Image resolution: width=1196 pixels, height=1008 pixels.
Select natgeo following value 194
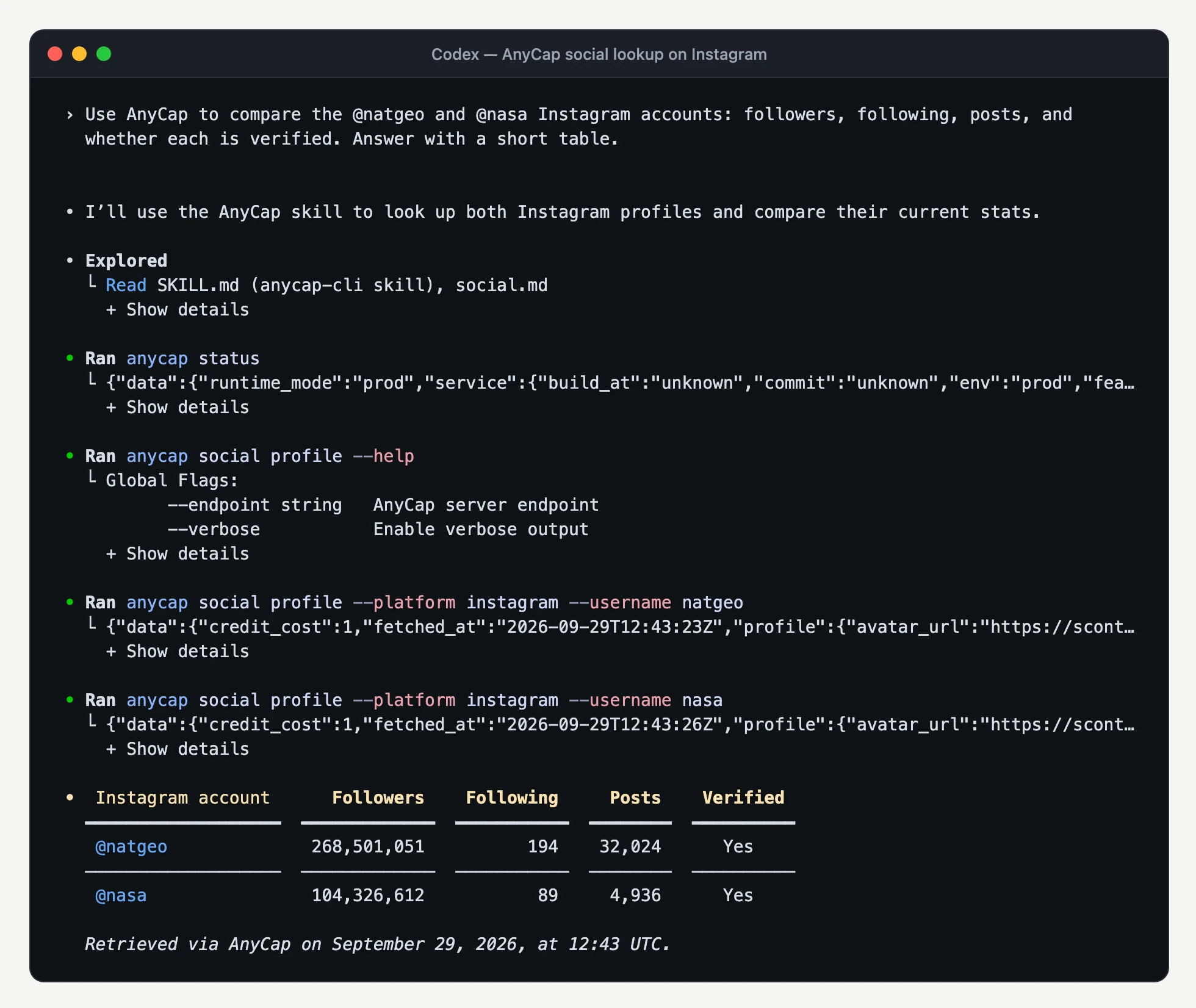(x=543, y=846)
